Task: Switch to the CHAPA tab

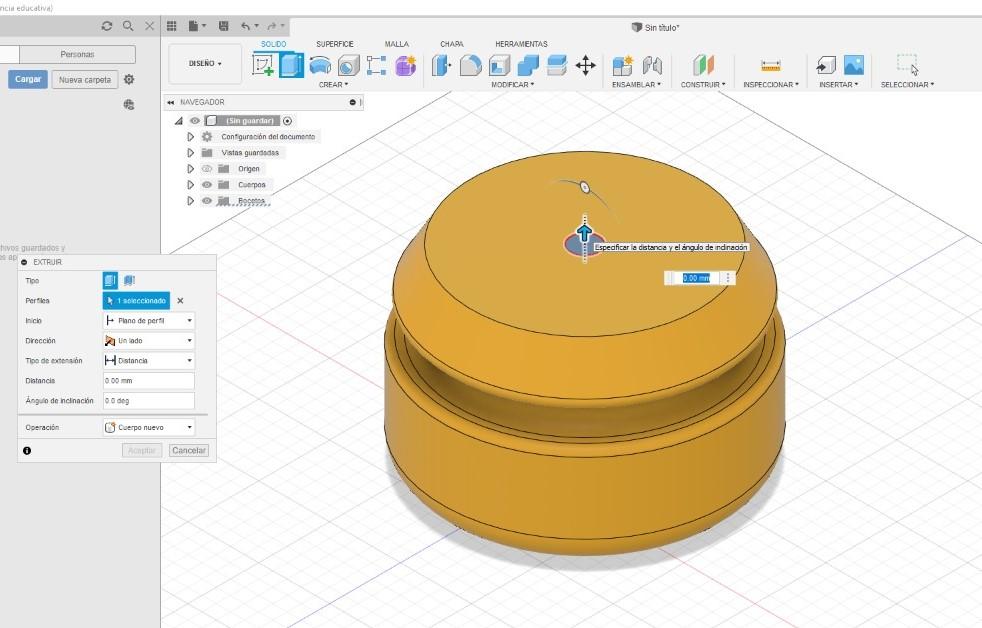Action: click(452, 44)
